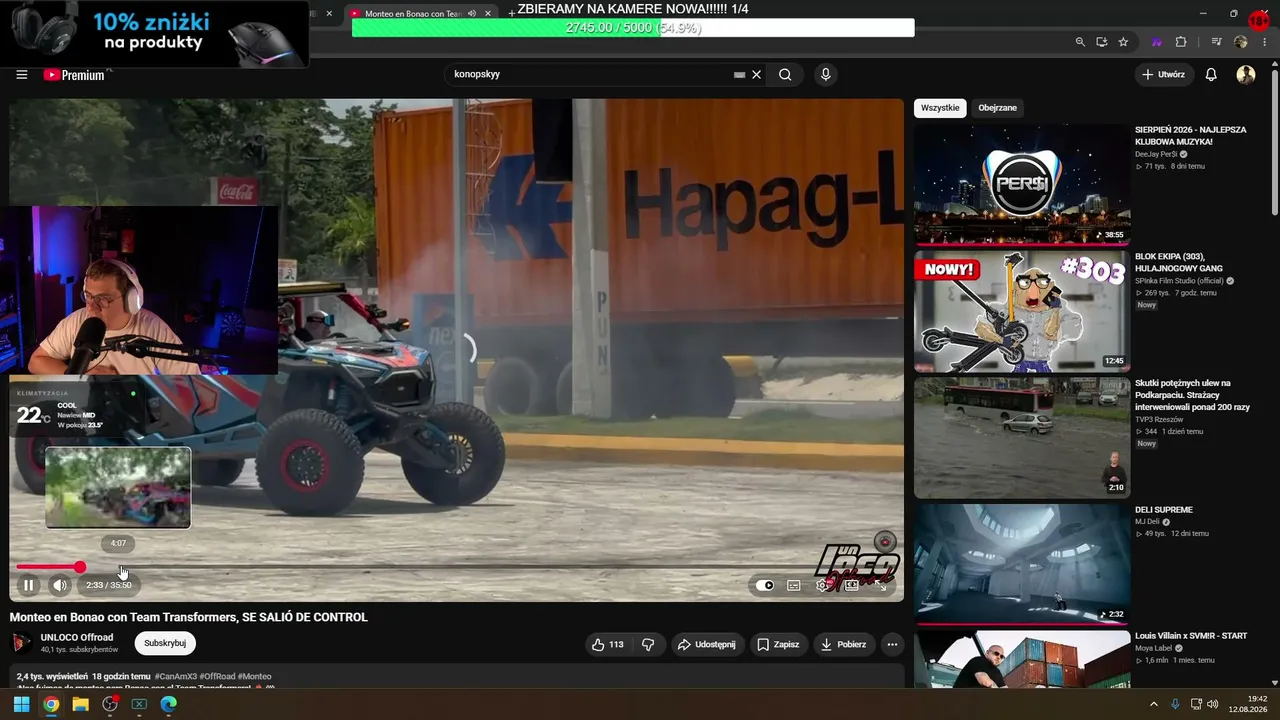
Task: Click the DeeJay Per$i channel name
Action: (x=1156, y=154)
